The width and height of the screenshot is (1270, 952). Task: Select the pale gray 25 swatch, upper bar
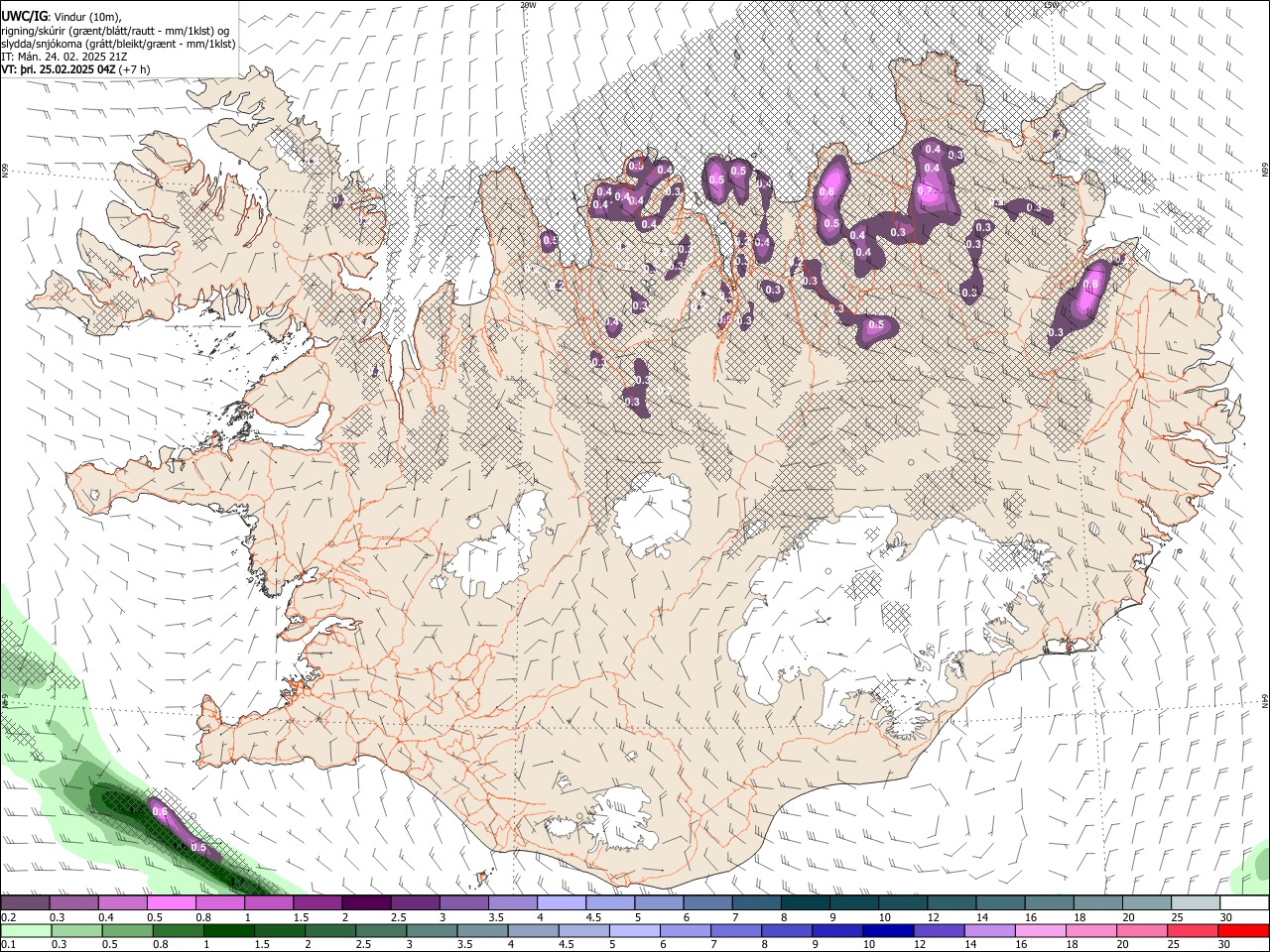click(1196, 903)
